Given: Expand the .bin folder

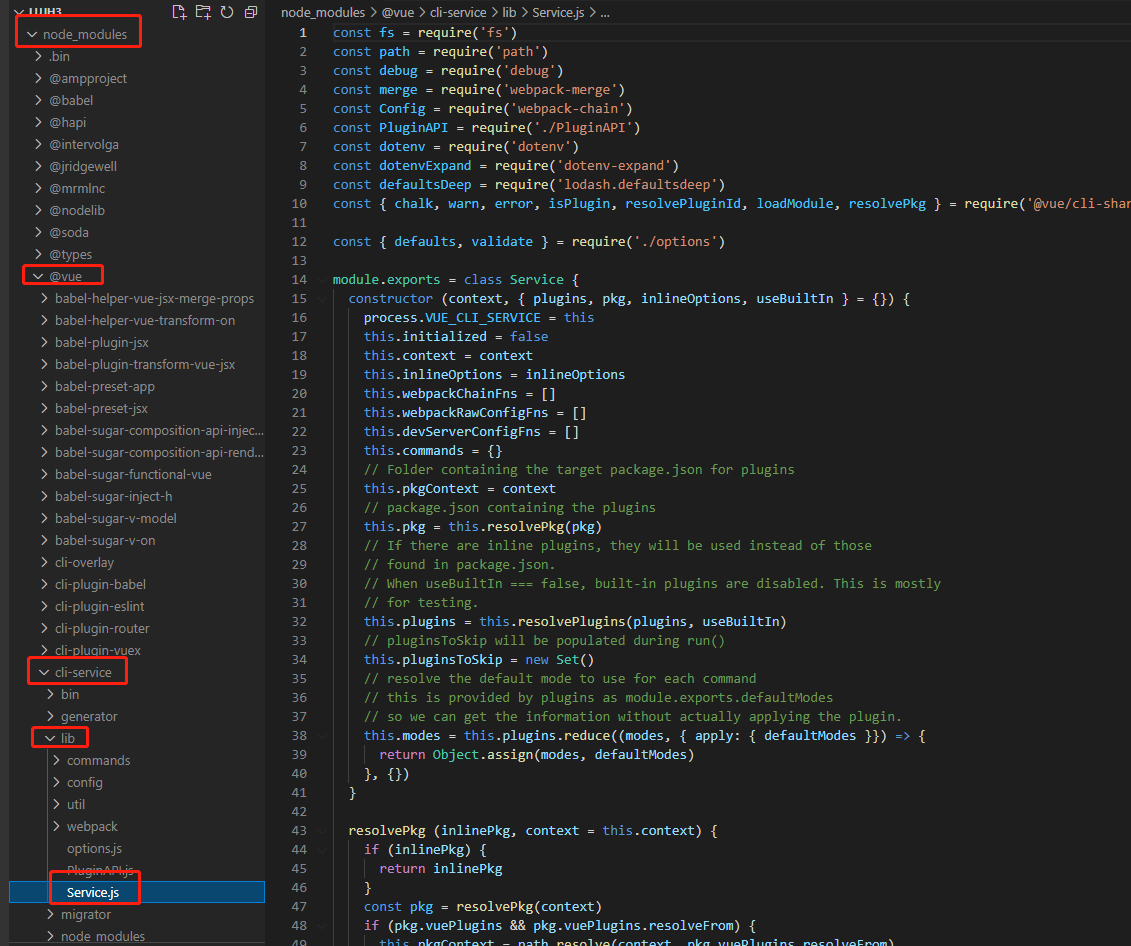Looking at the screenshot, I should click(x=39, y=56).
